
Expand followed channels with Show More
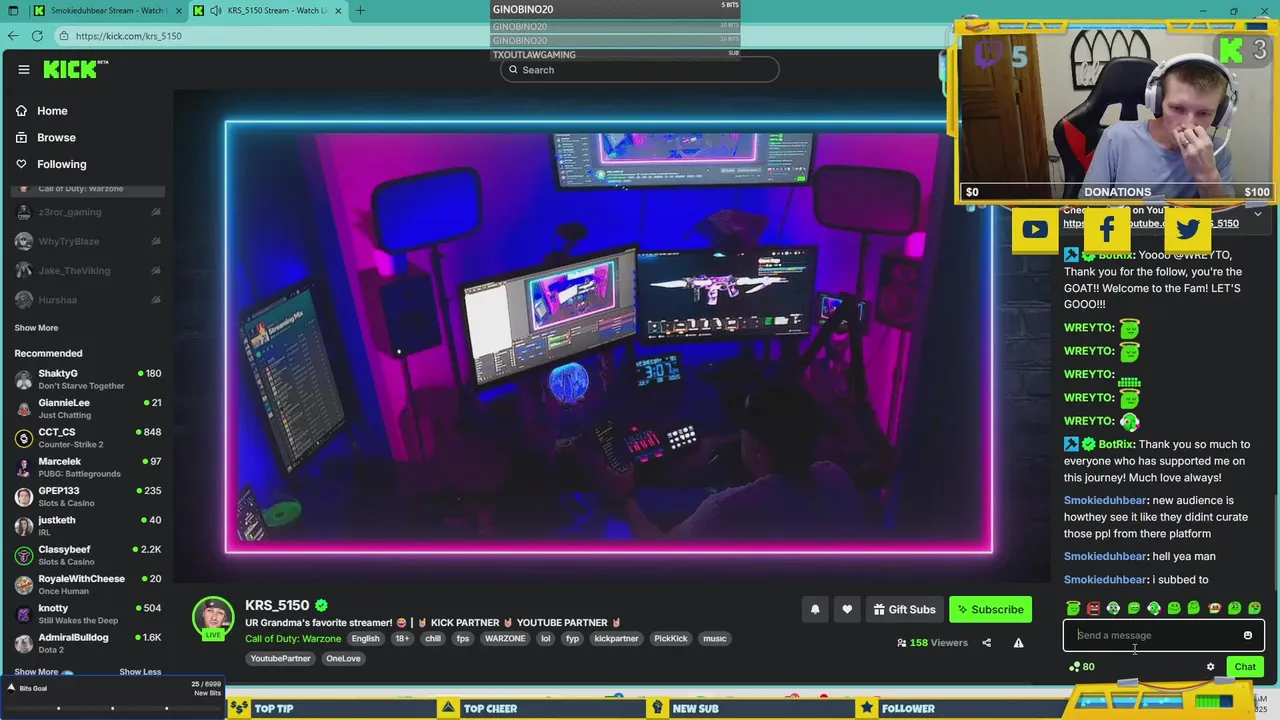click(36, 328)
